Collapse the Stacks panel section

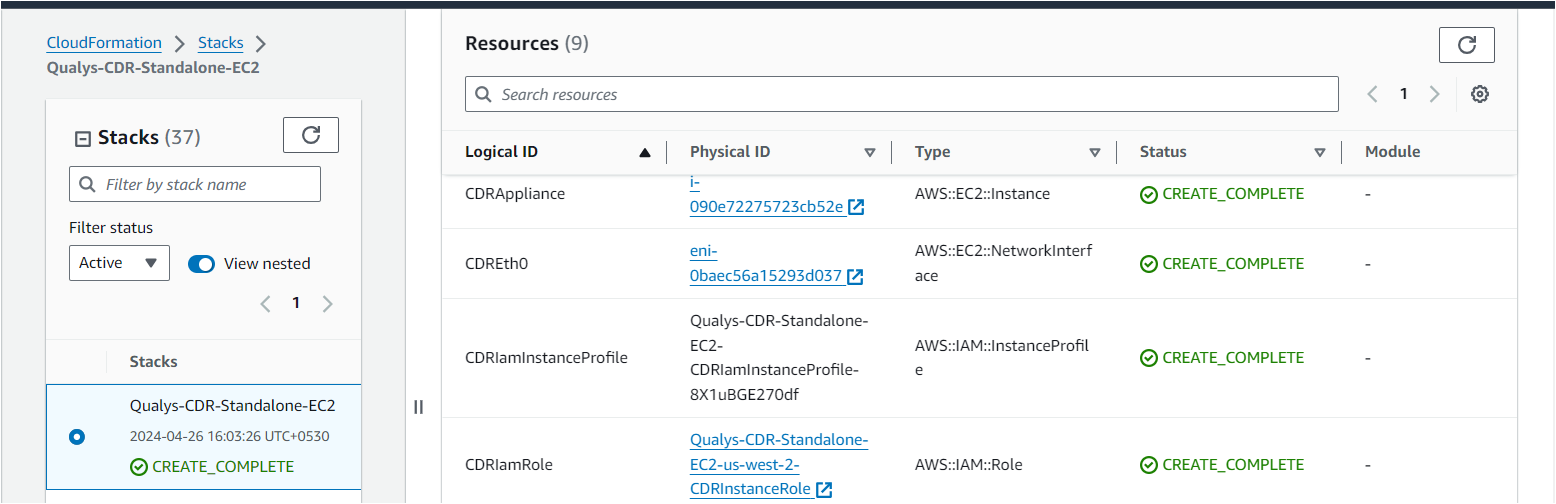tap(83, 139)
